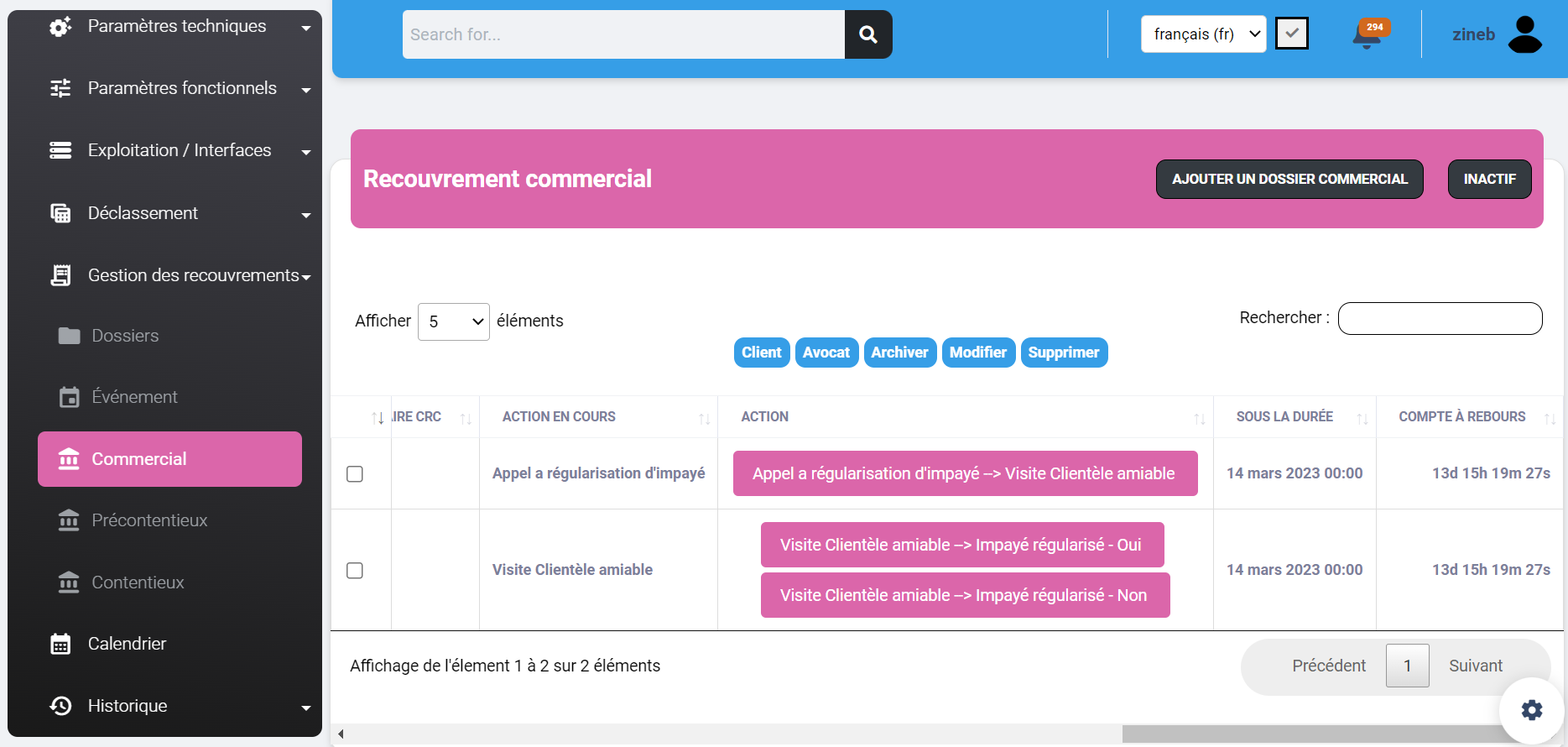Check the checkbox in the top header bar

click(x=1292, y=34)
